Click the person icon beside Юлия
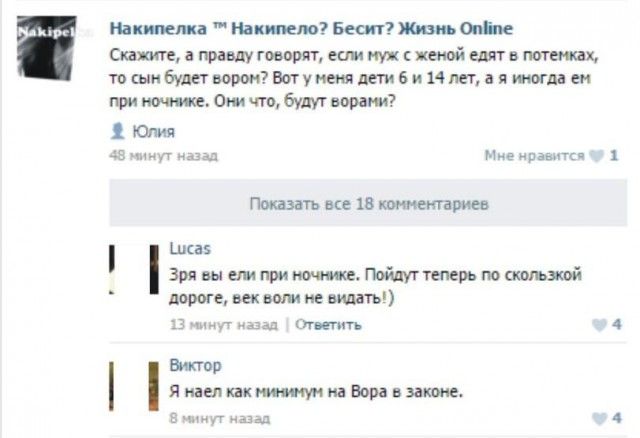The height and width of the screenshot is (438, 640). tap(118, 131)
